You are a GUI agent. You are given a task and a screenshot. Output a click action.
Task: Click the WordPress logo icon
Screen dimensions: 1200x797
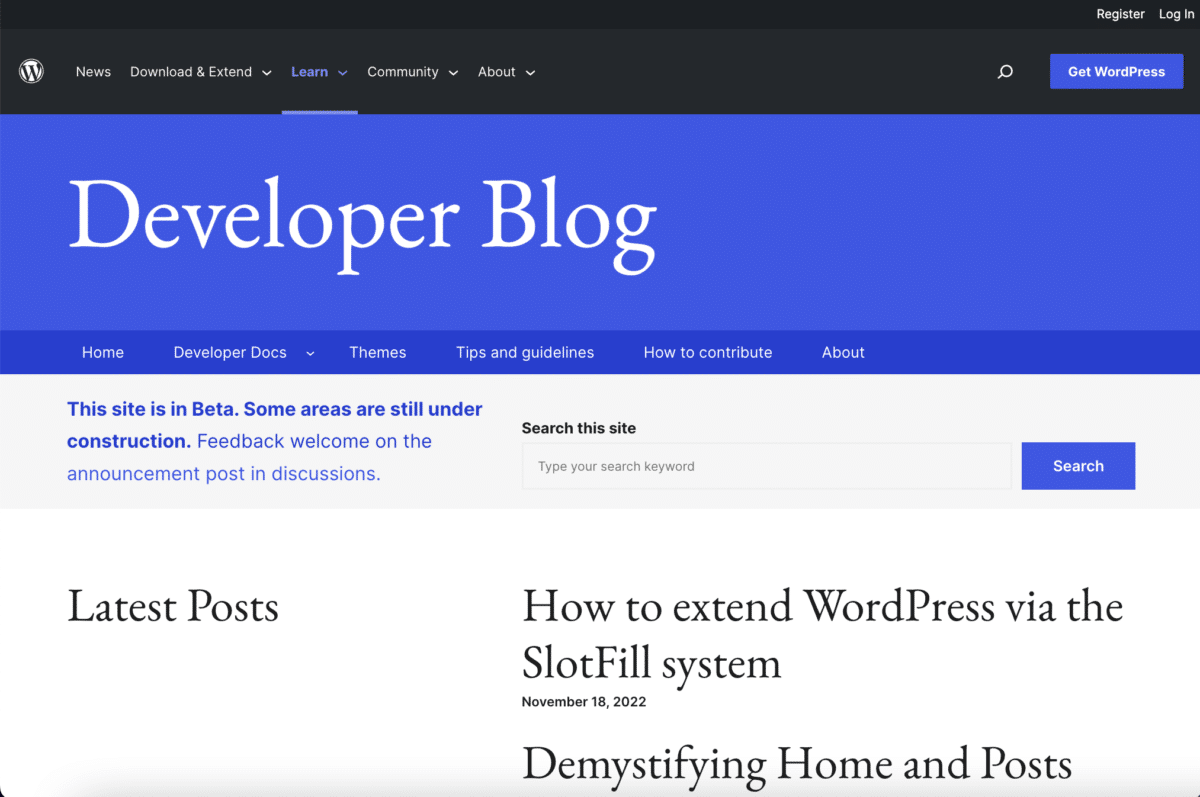(x=31, y=72)
